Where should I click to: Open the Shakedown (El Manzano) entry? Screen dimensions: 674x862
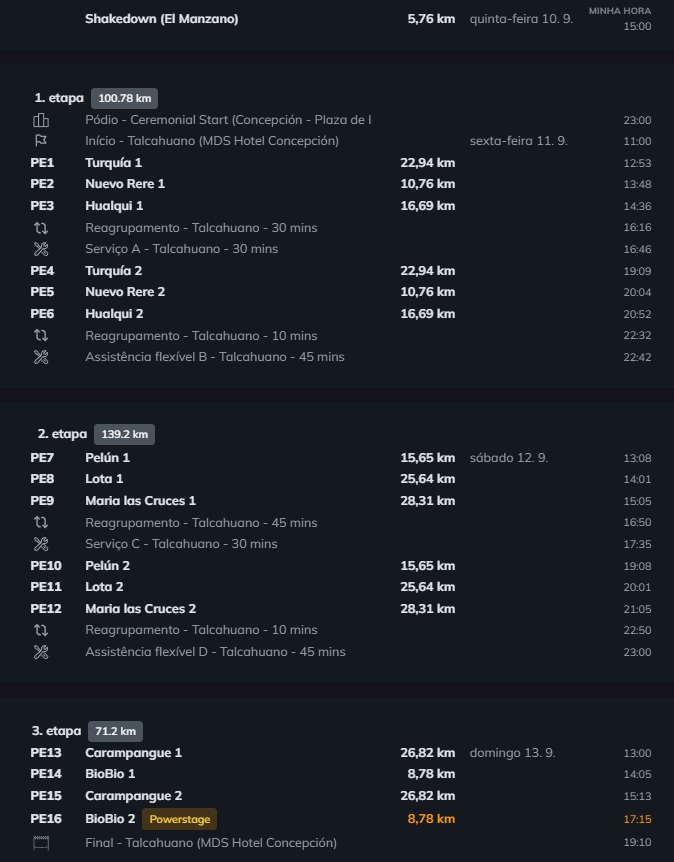click(x=341, y=19)
